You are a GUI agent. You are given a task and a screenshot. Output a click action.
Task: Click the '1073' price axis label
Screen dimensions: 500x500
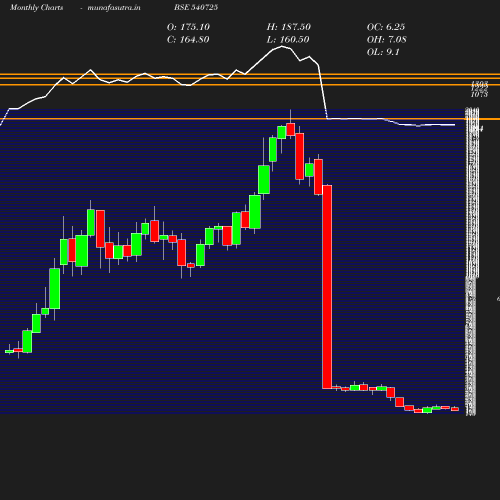coord(479,95)
